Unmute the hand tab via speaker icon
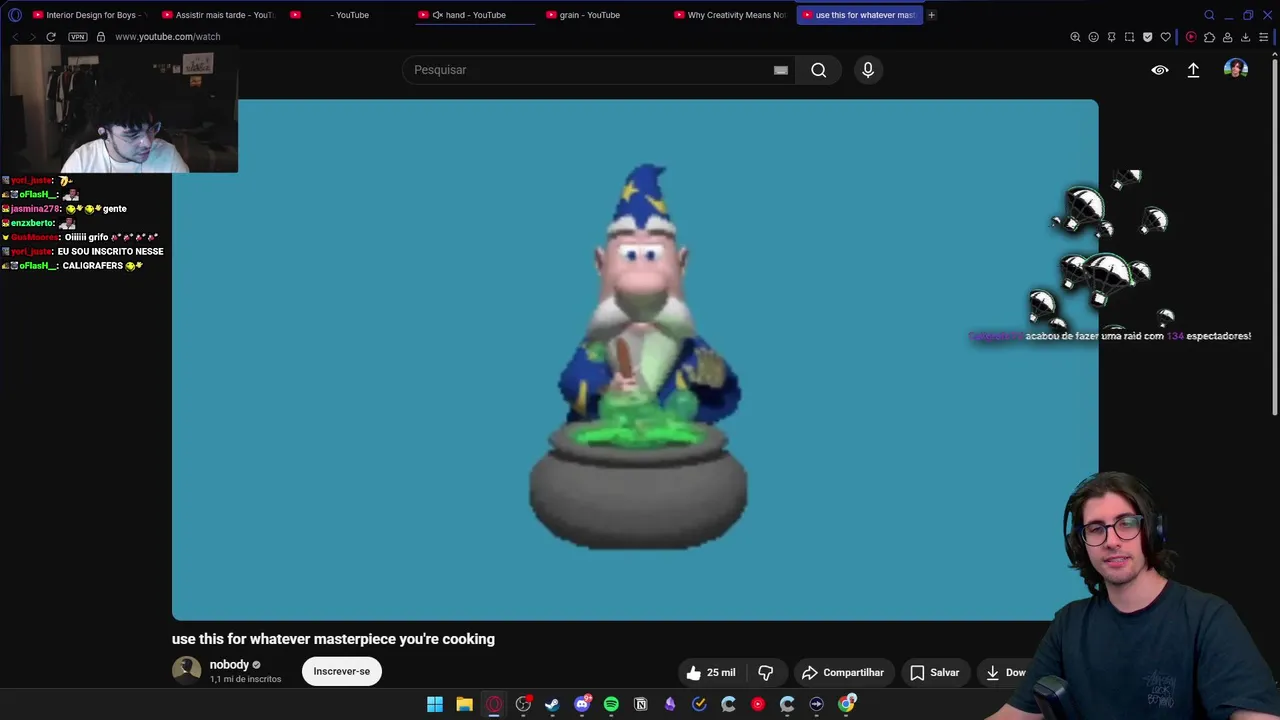The image size is (1280, 720). click(437, 15)
